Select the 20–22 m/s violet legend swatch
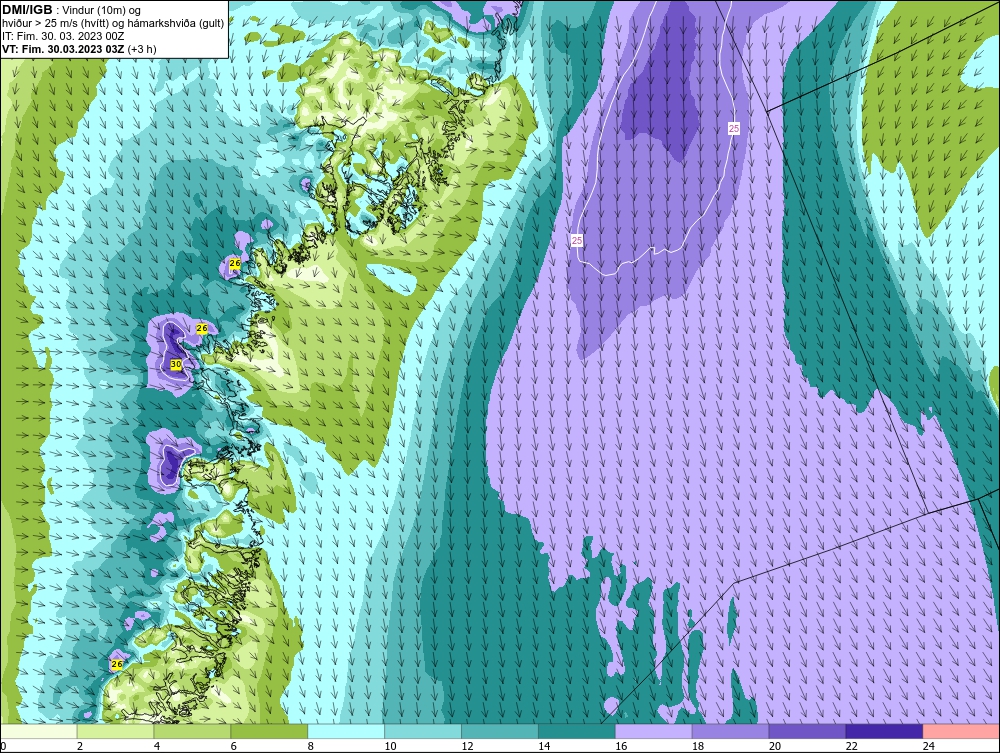 (x=807, y=731)
